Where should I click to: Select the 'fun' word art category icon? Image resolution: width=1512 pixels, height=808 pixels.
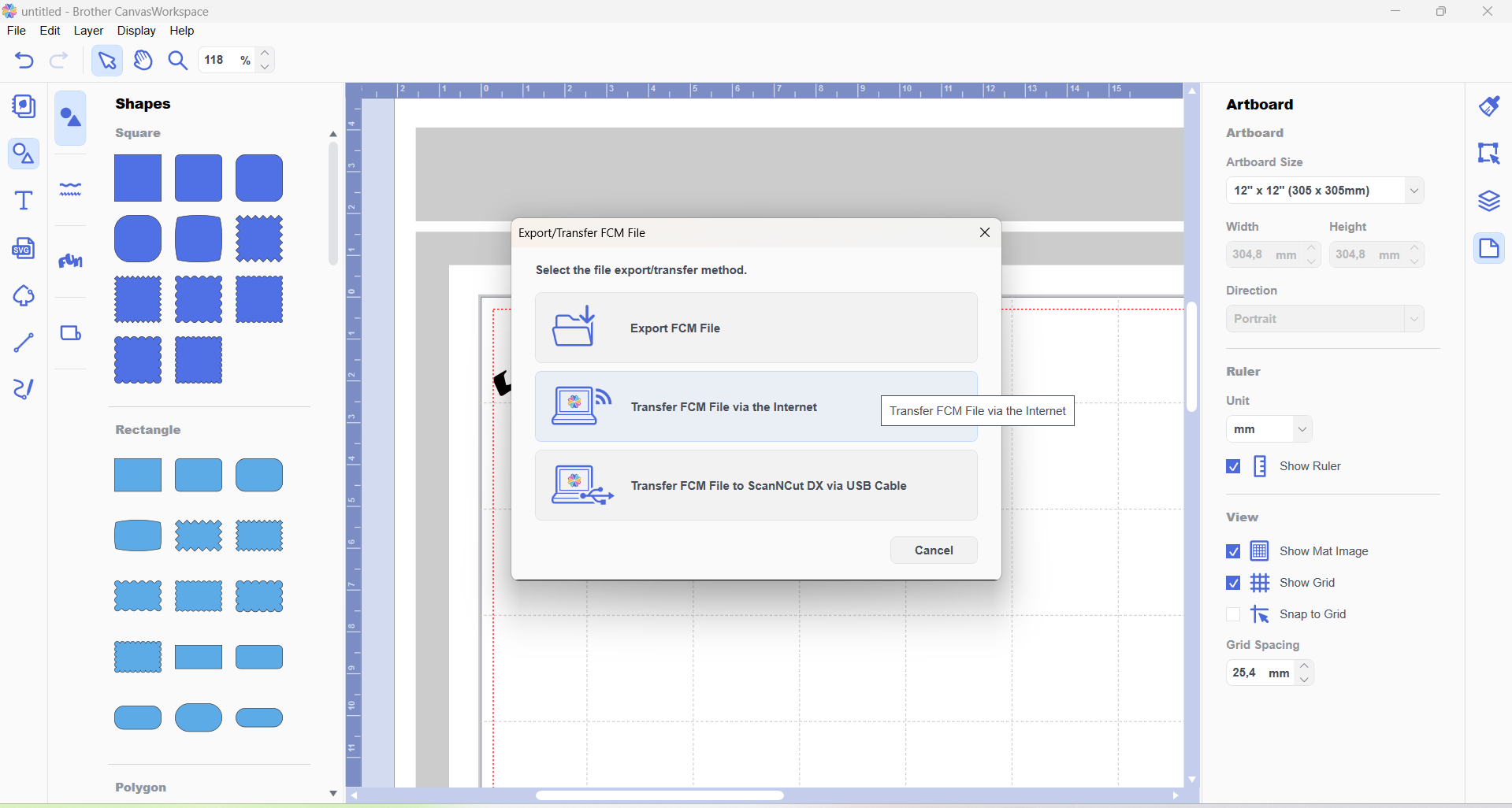71,261
